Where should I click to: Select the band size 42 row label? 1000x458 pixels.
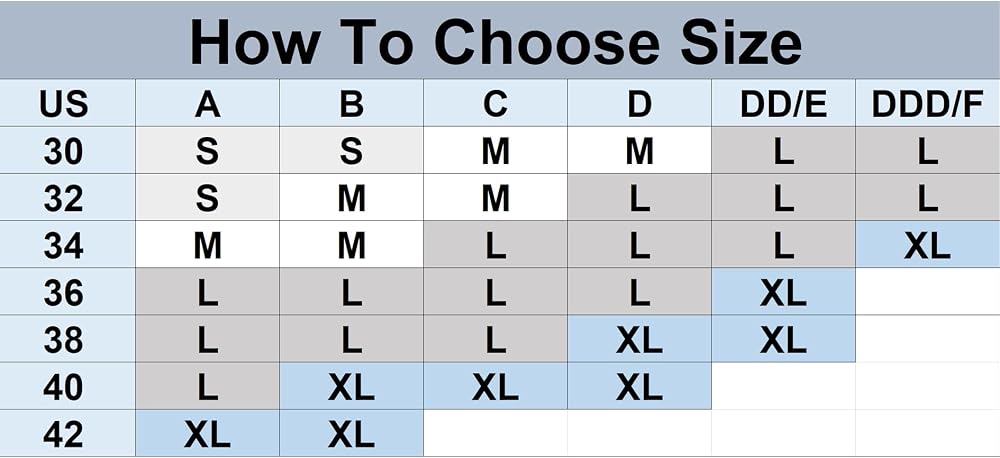point(68,434)
